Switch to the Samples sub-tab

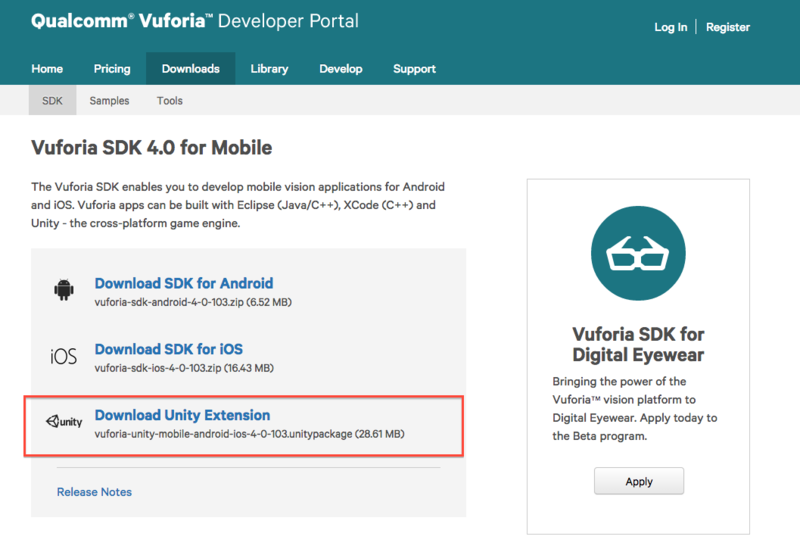point(109,101)
